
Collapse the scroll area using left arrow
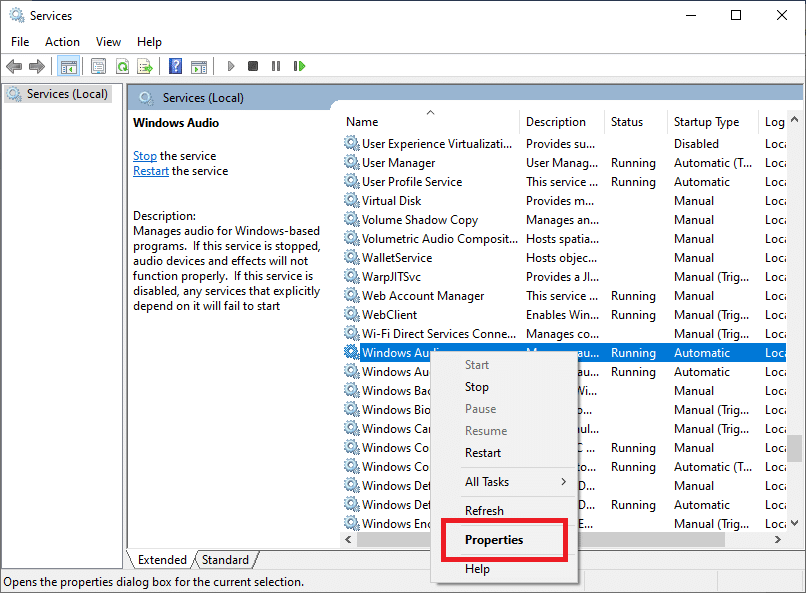347,539
